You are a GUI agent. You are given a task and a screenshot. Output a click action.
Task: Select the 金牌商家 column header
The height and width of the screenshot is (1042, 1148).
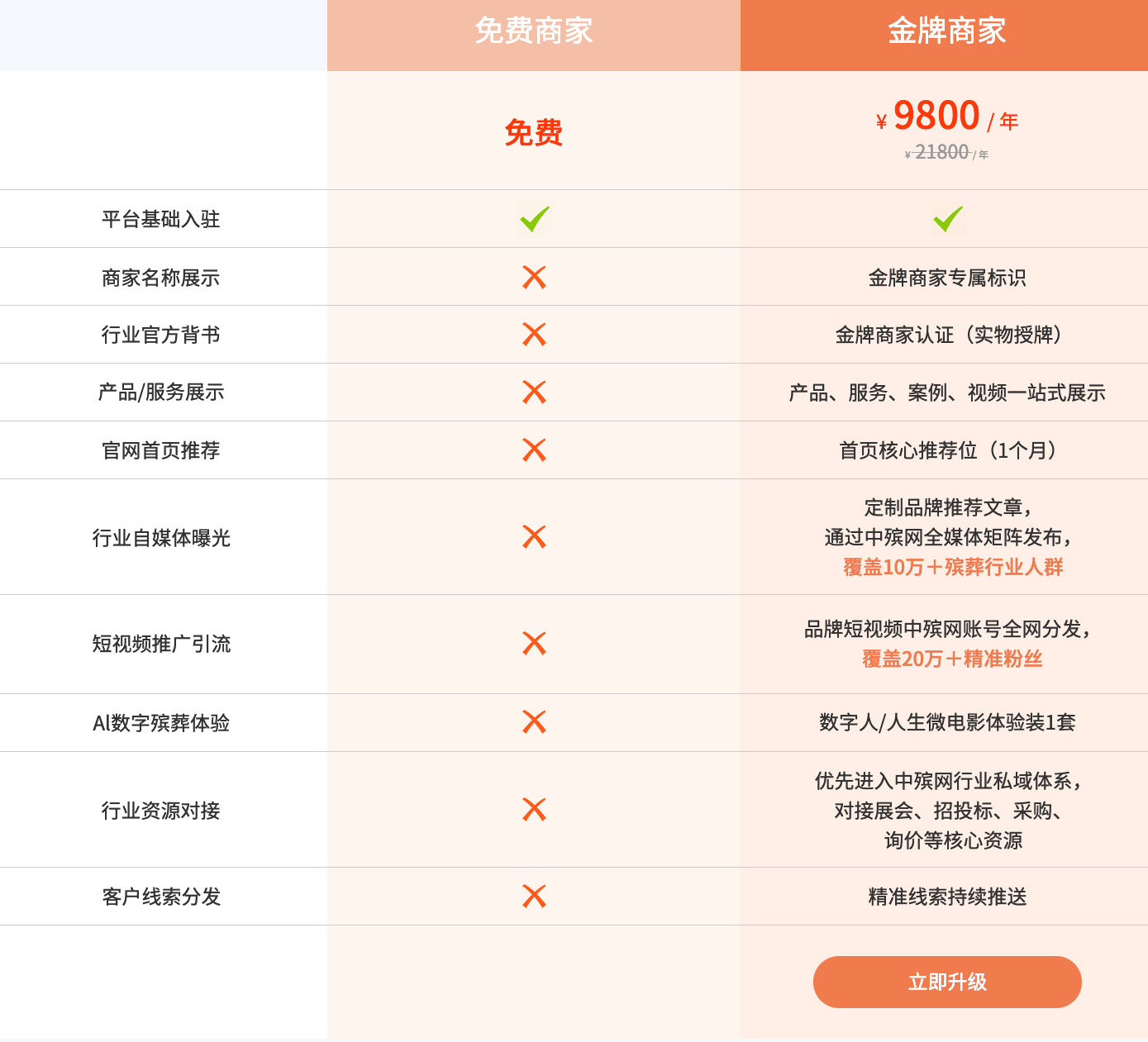(946, 31)
